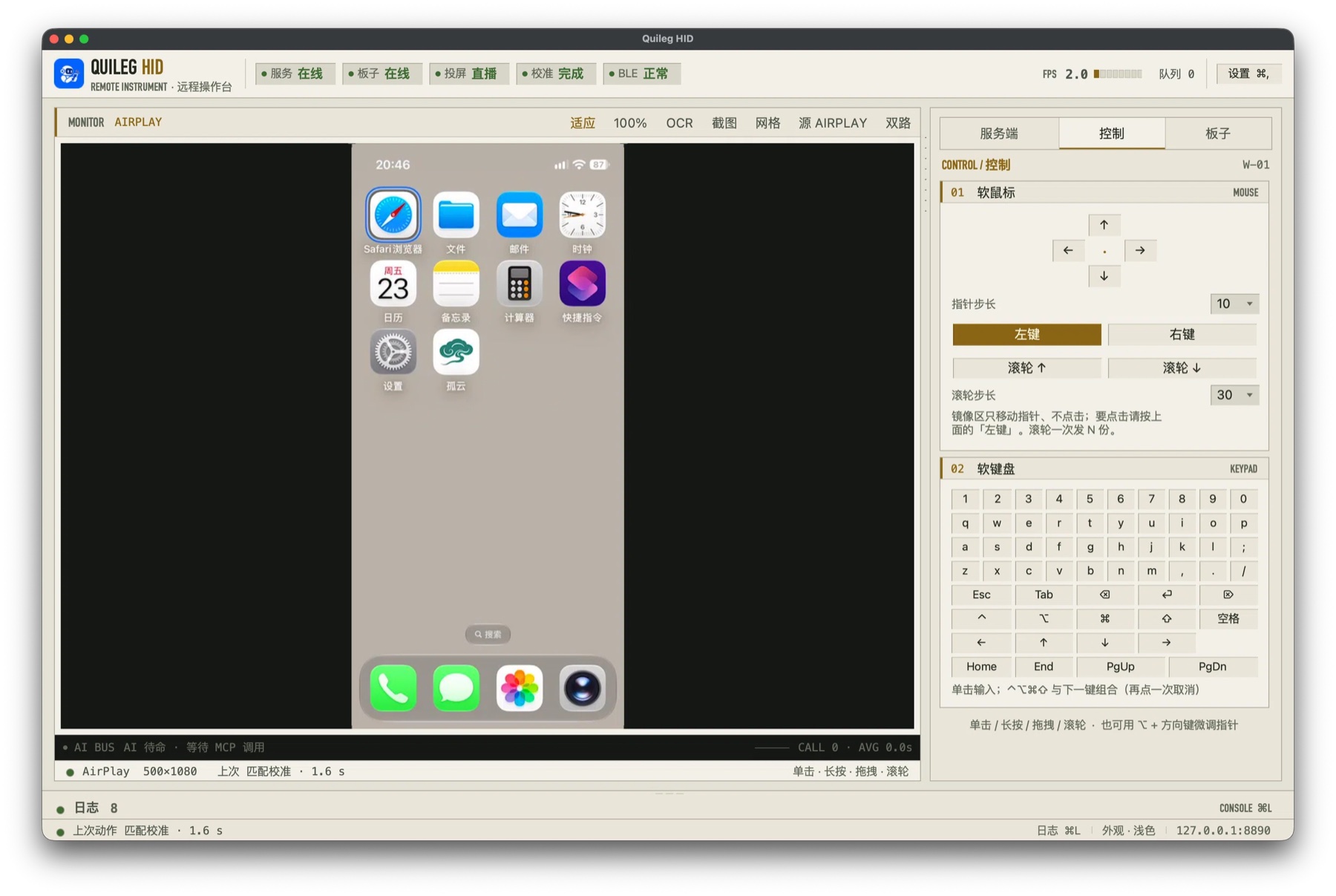Toggle the 100% zoom mode

(629, 123)
